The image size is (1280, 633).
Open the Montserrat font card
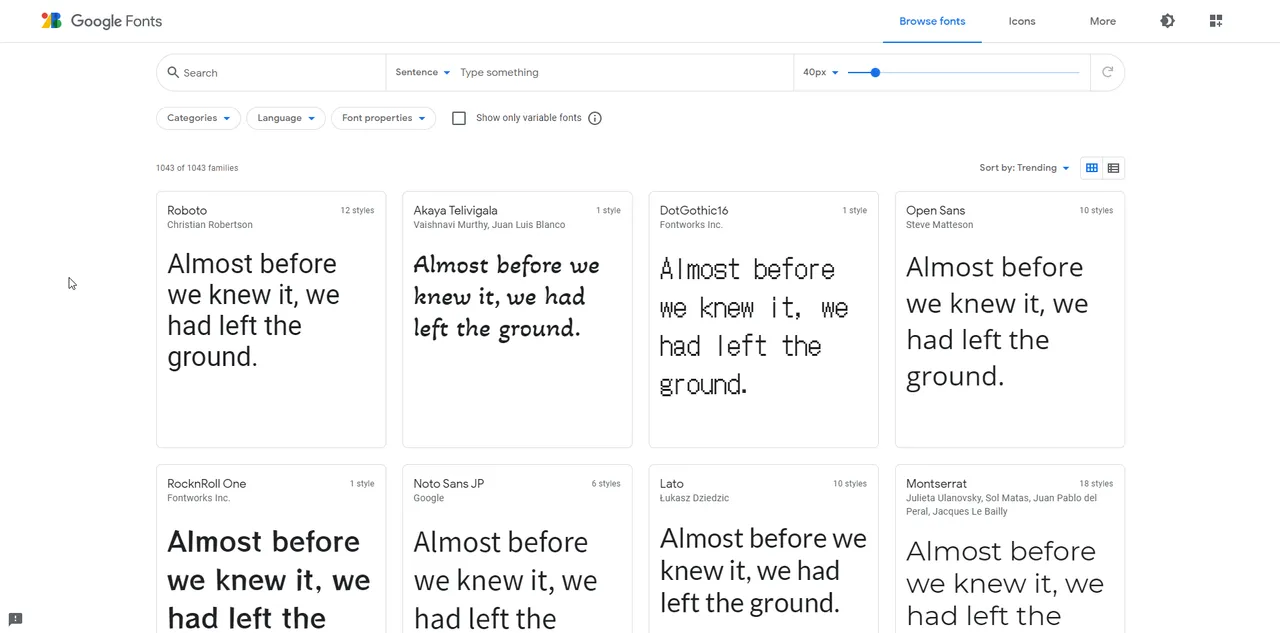[x=1010, y=549]
